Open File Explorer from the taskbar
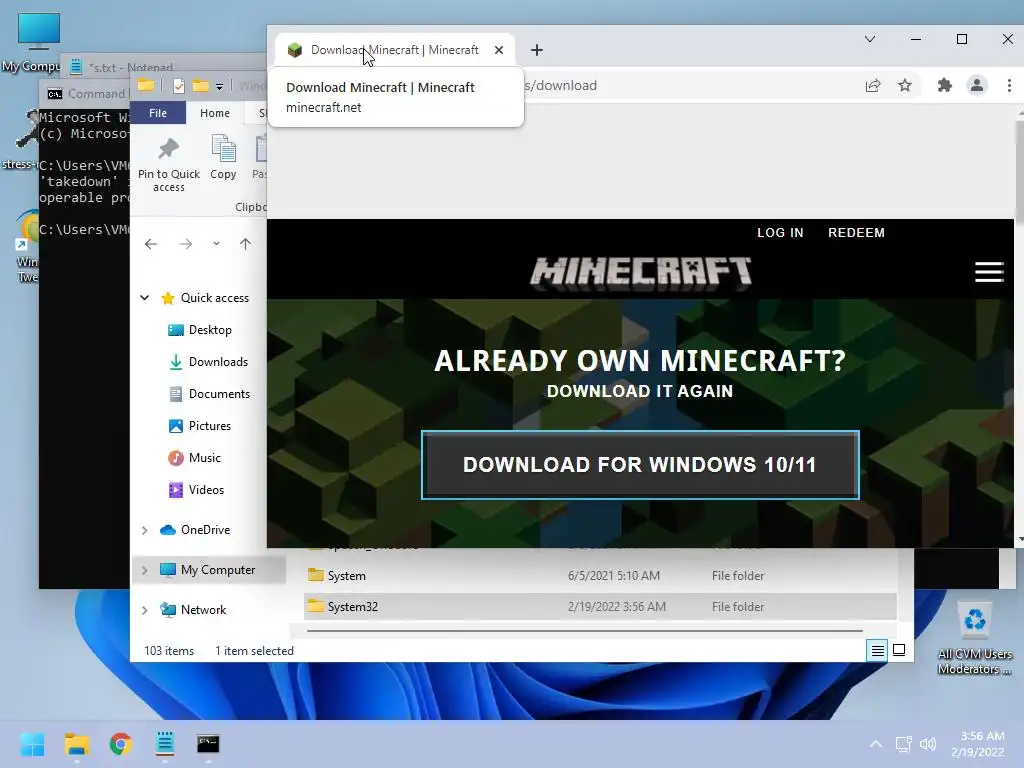Viewport: 1024px width, 768px height. pyautogui.click(x=77, y=744)
